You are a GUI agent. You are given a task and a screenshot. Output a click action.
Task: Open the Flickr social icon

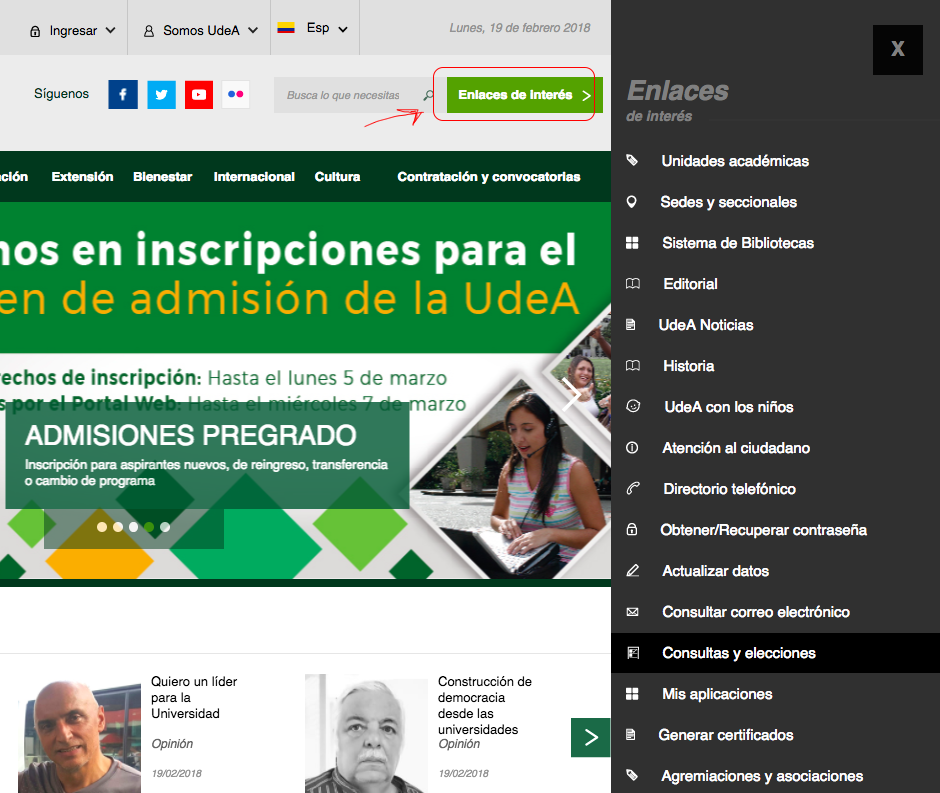point(236,94)
